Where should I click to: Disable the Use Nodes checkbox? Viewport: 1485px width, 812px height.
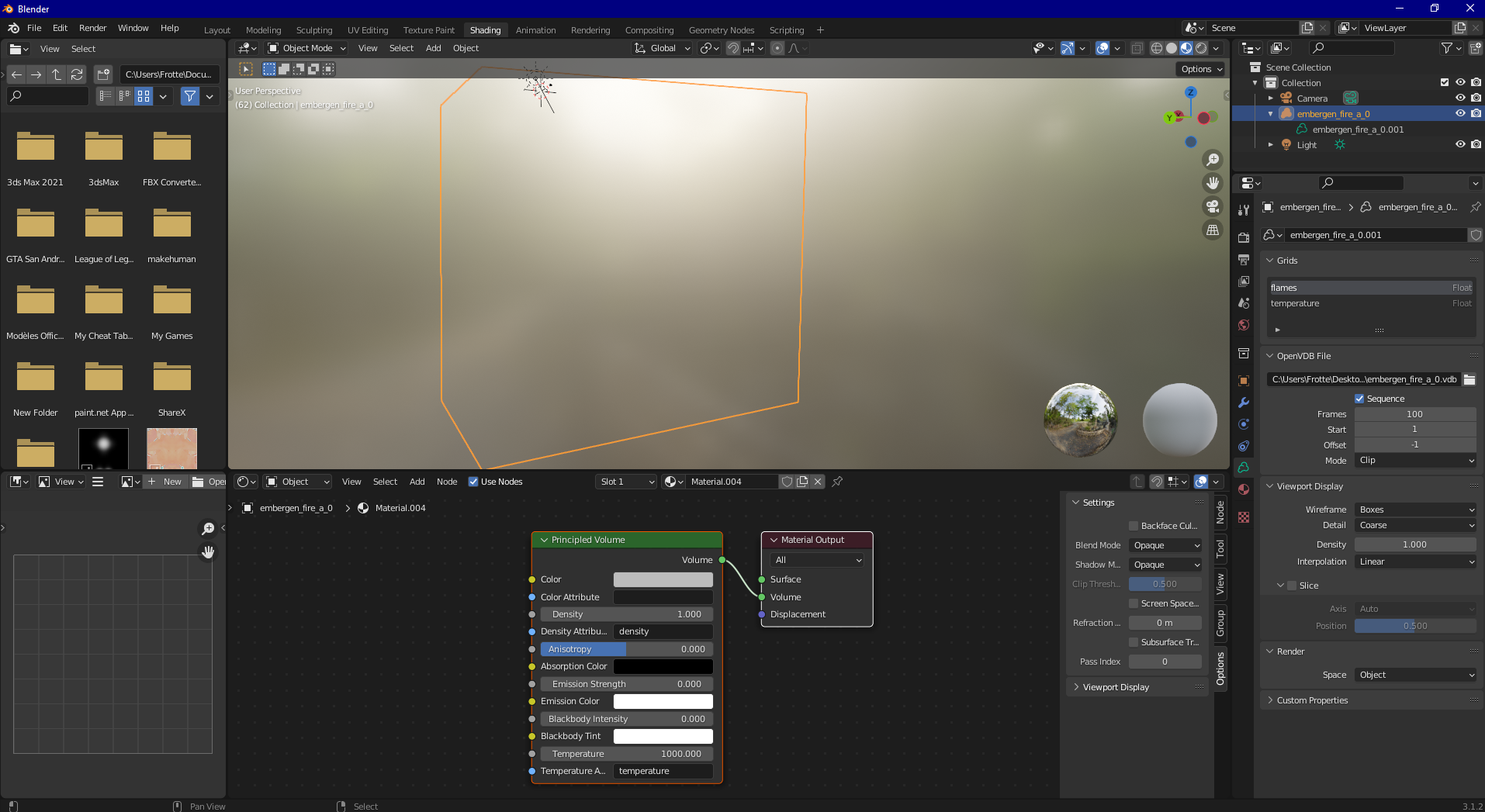click(473, 482)
